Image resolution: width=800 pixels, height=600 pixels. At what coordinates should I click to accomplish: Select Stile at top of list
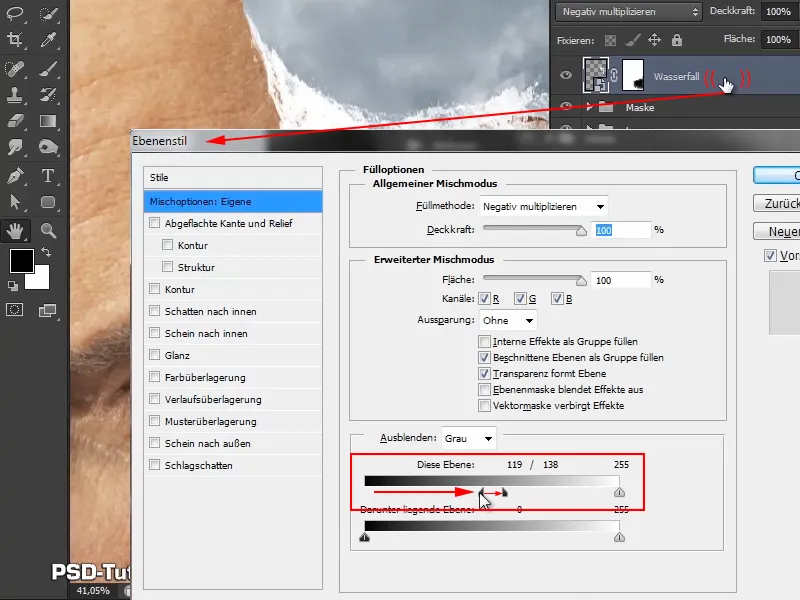(x=233, y=178)
